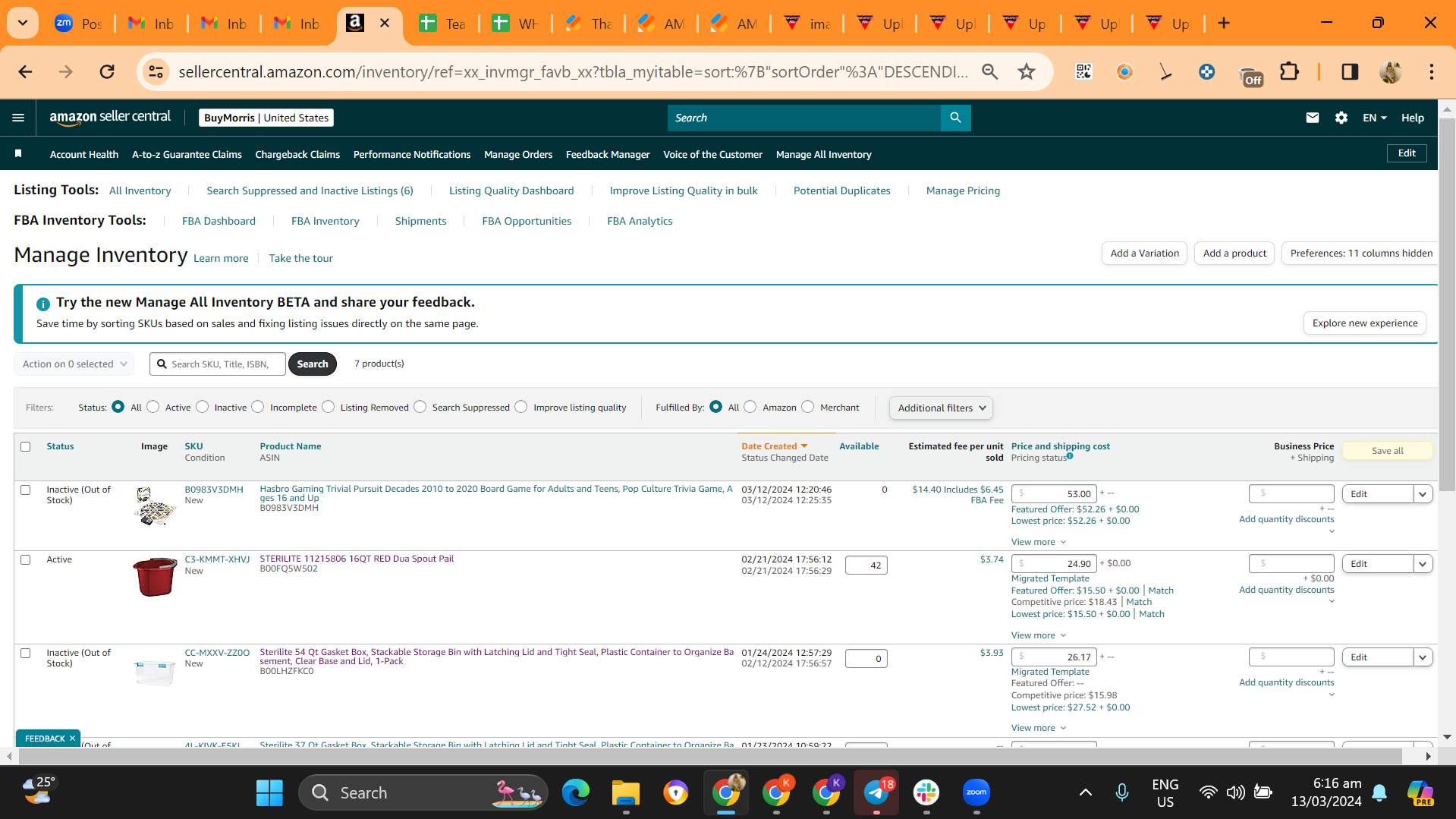Open File Explorer from the taskbar
Image resolution: width=1456 pixels, height=819 pixels.
(626, 792)
